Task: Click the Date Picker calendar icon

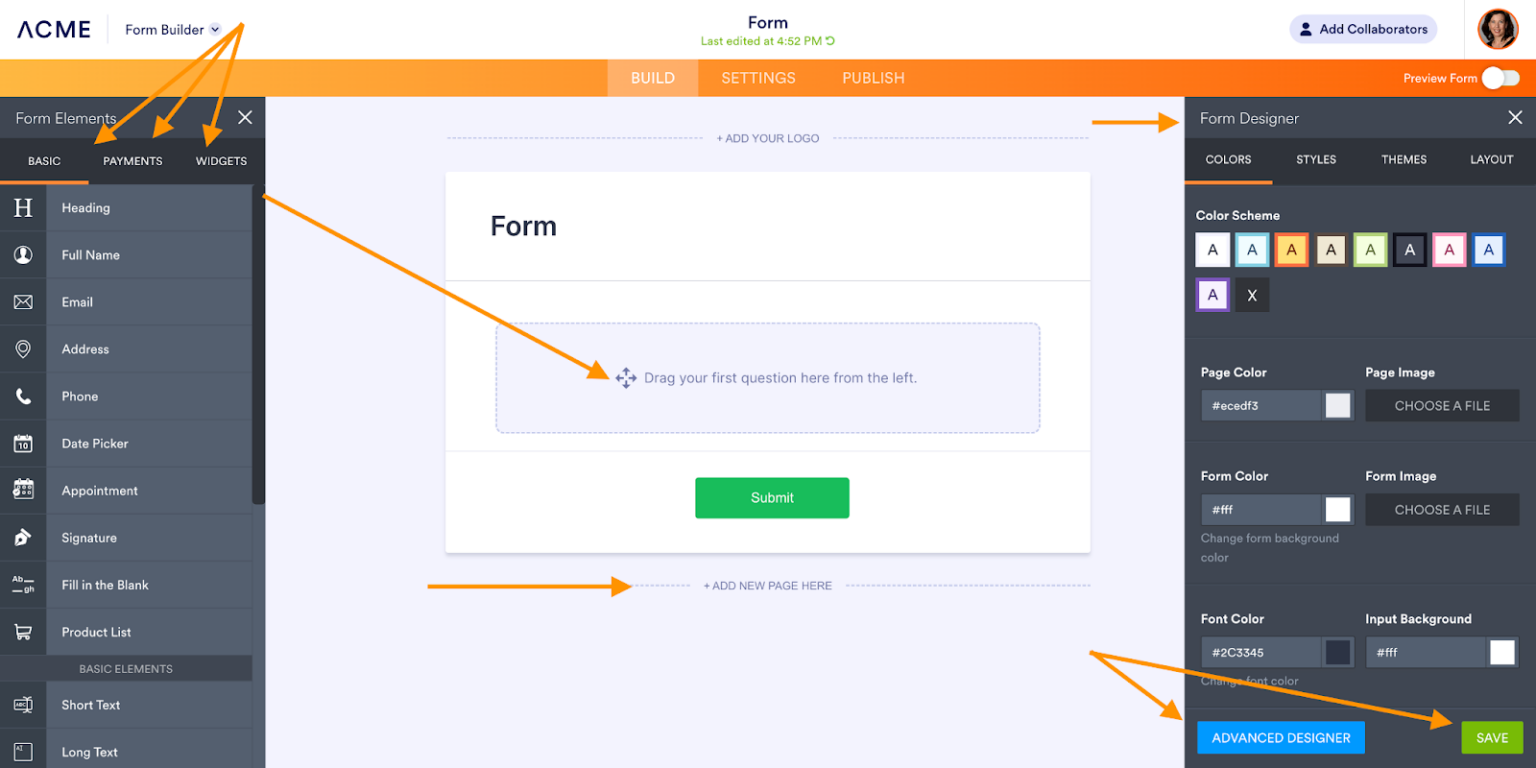Action: click(22, 443)
